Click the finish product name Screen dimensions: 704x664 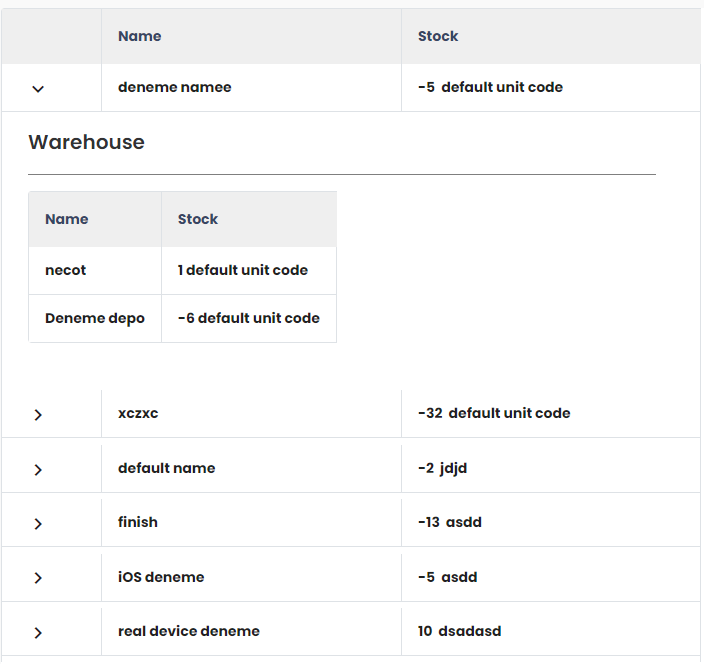tap(137, 522)
